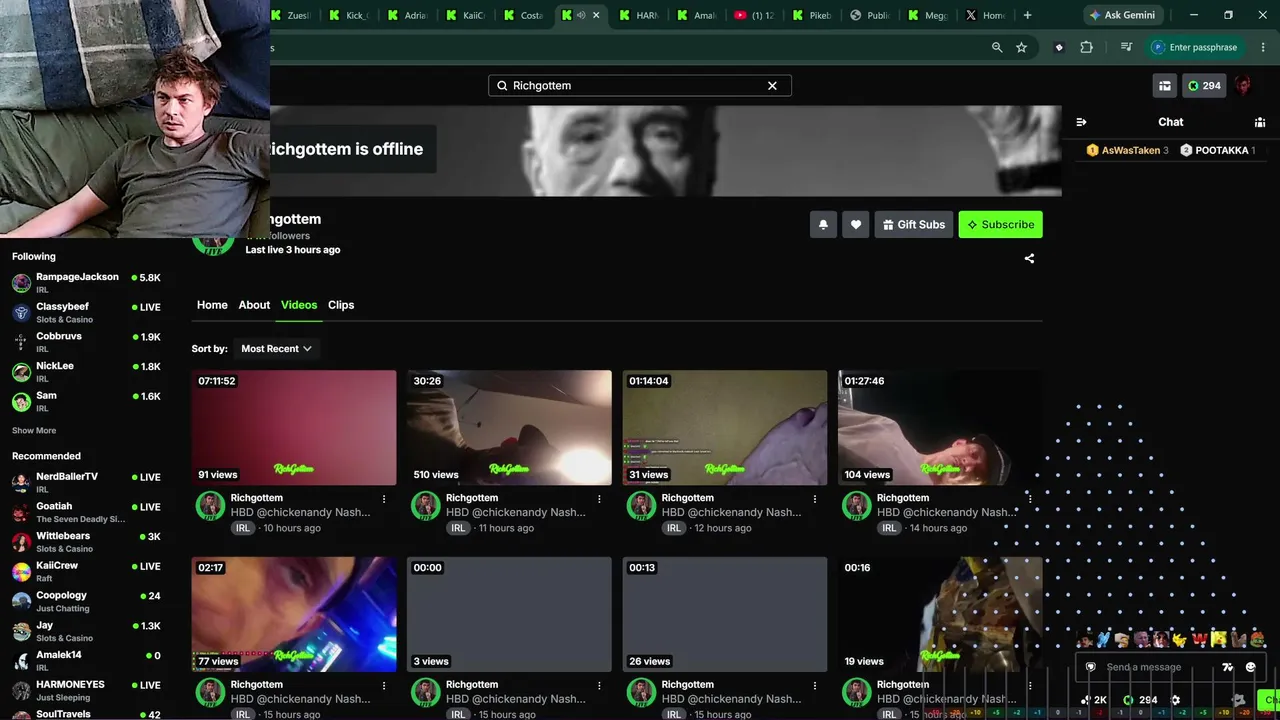This screenshot has height=720, width=1280.
Task: Click the Ask Gemini button
Action: coord(1122,15)
